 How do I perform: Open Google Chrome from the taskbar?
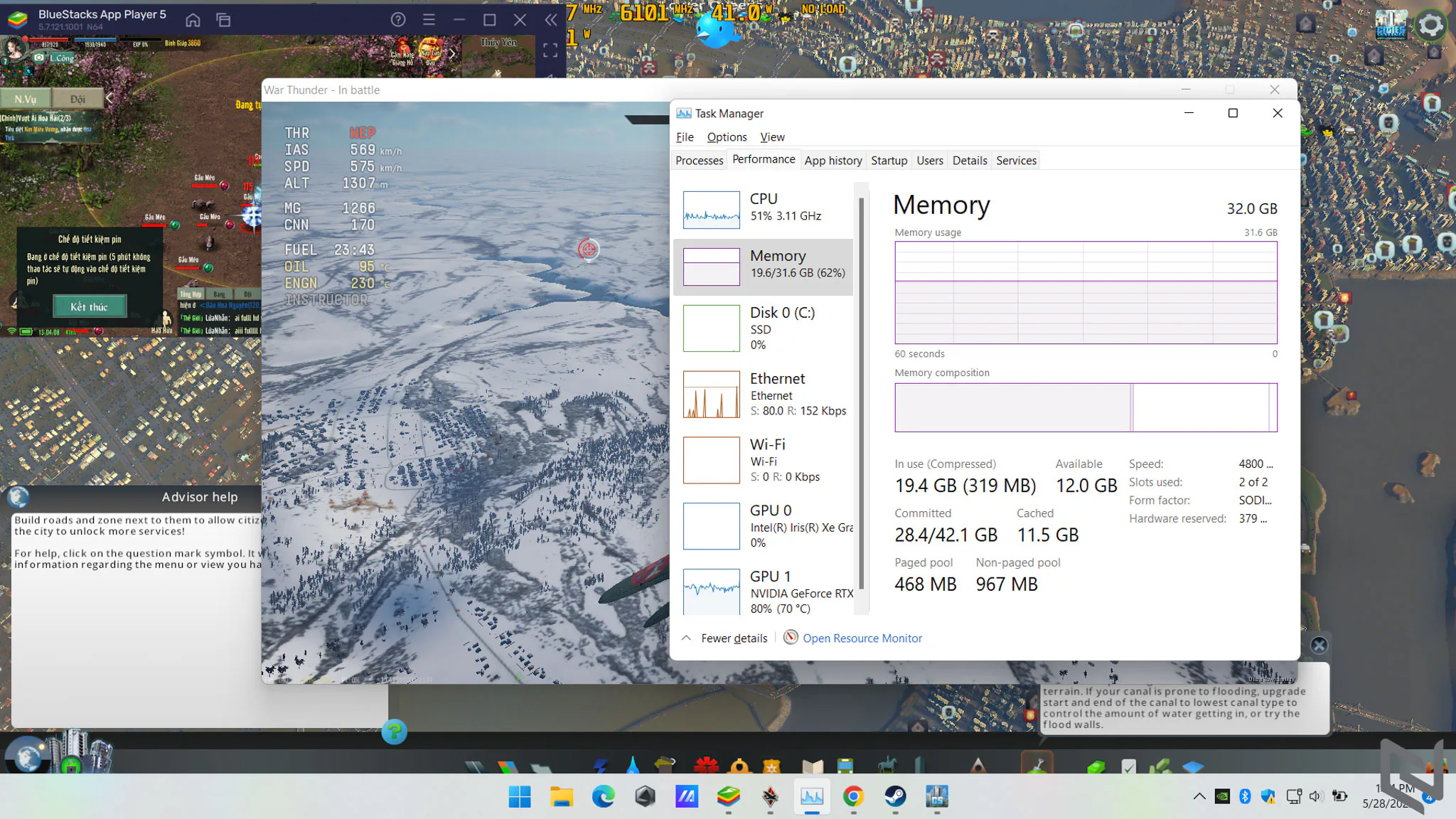(x=853, y=796)
